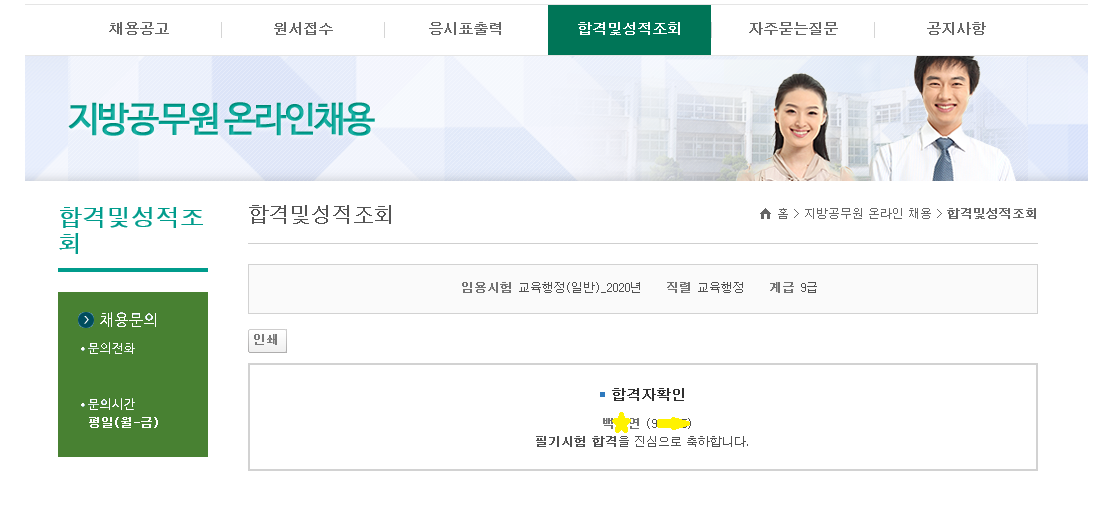Click the home icon in breadcrumb

(x=766, y=214)
